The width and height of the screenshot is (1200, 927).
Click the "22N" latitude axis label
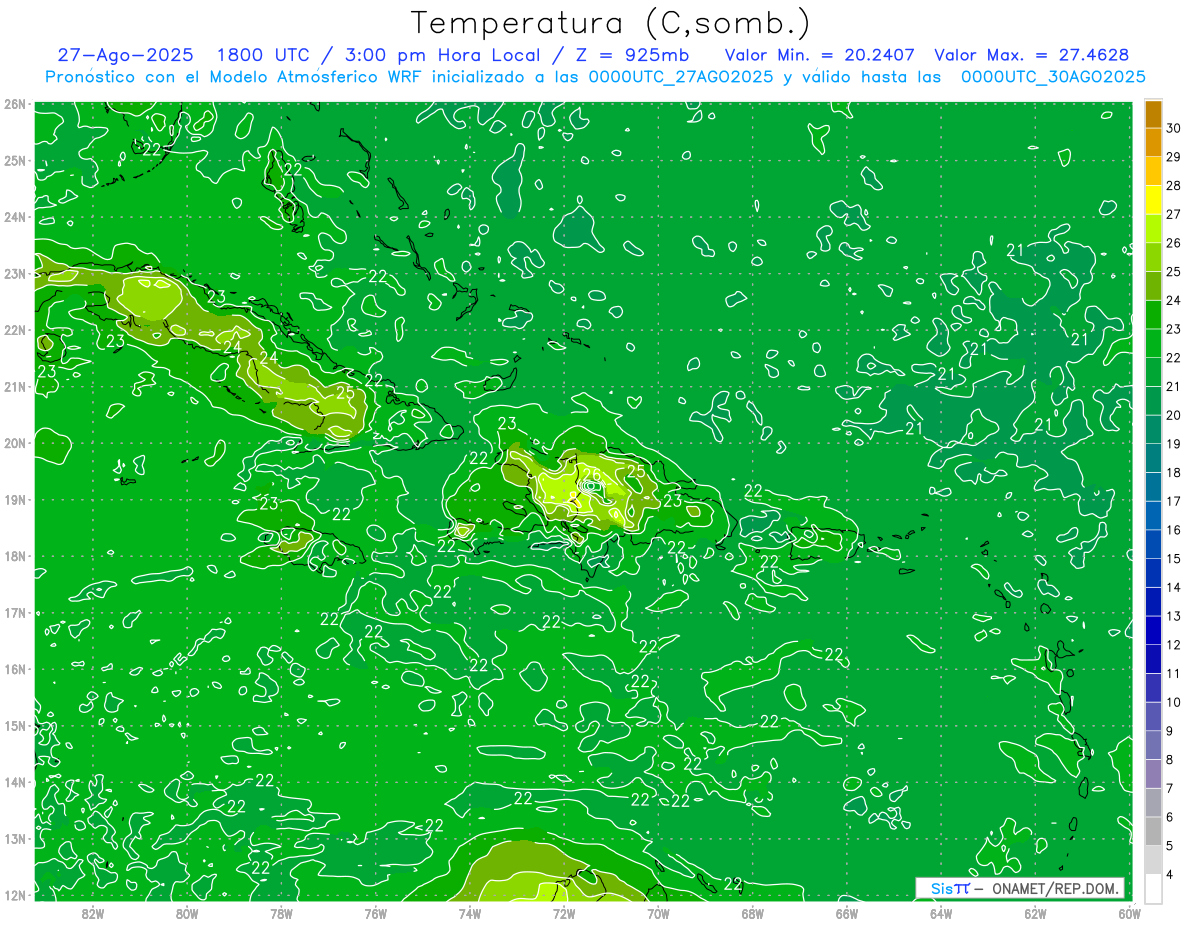[14, 330]
